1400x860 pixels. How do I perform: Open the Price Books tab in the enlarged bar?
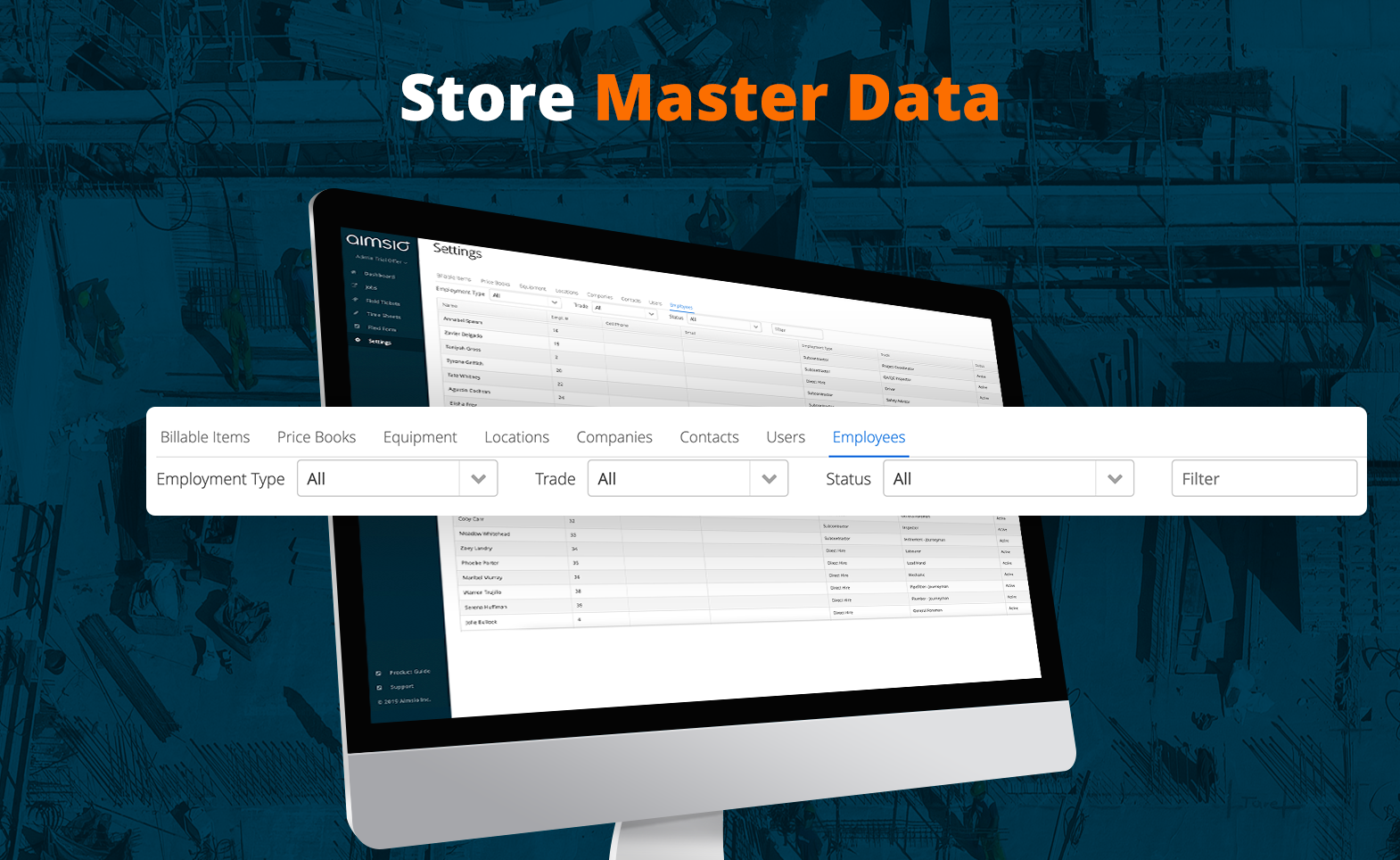(317, 437)
